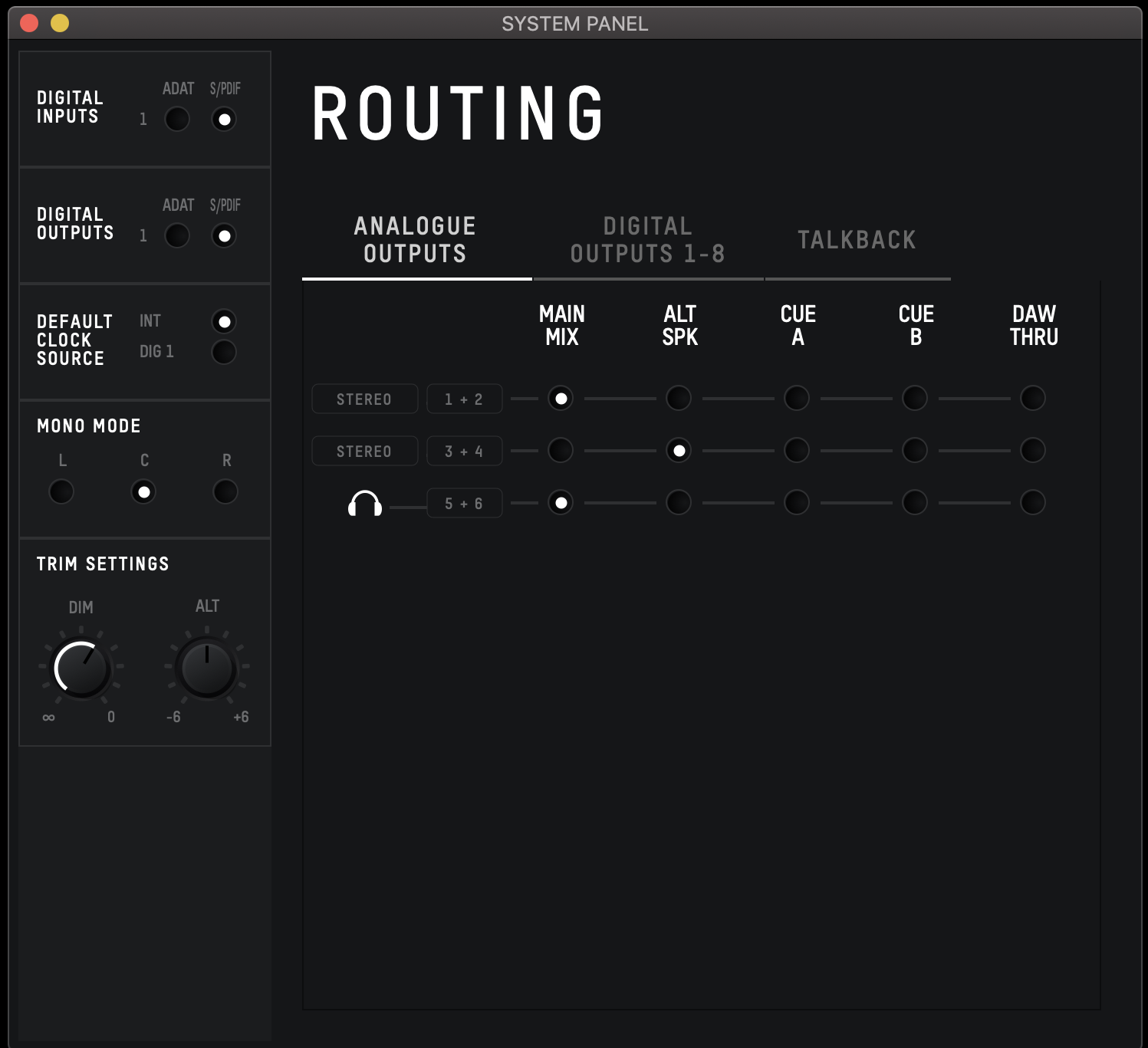Screen dimensions: 1148x1048
Task: Route outputs 3 + 4 to DAW Thru
Action: point(1033,451)
